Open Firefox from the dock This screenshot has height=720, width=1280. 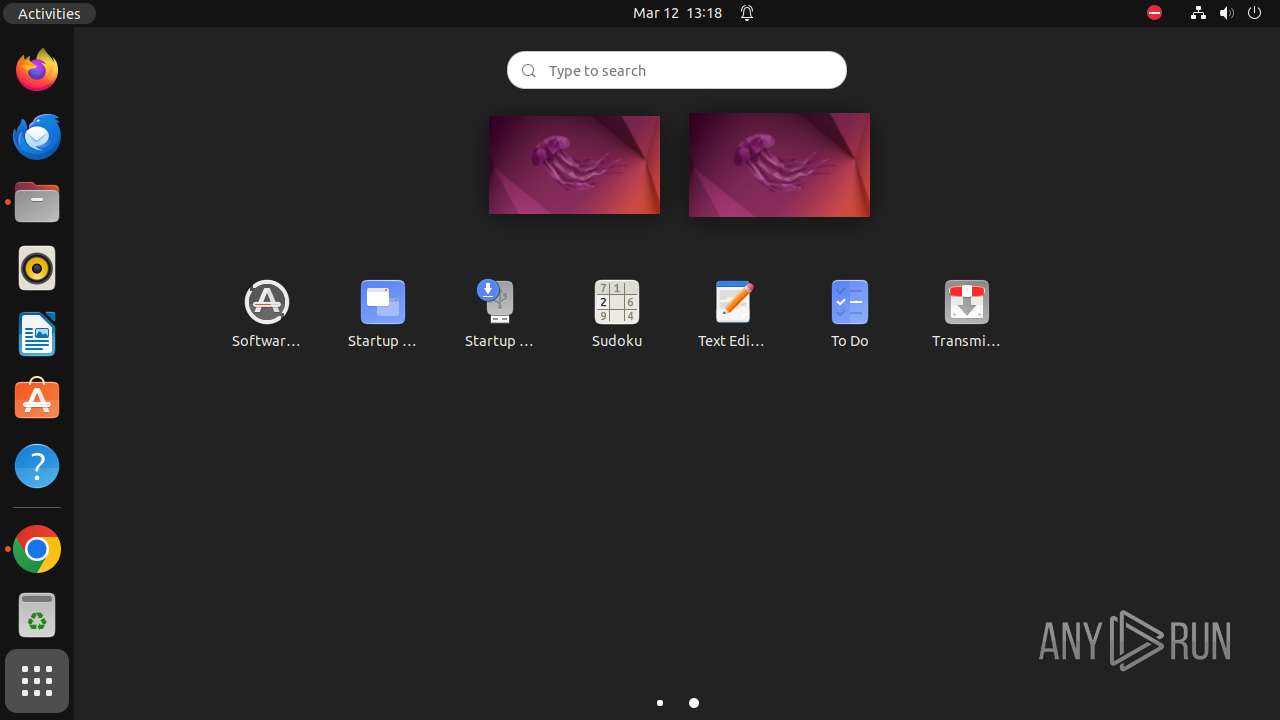point(37,70)
